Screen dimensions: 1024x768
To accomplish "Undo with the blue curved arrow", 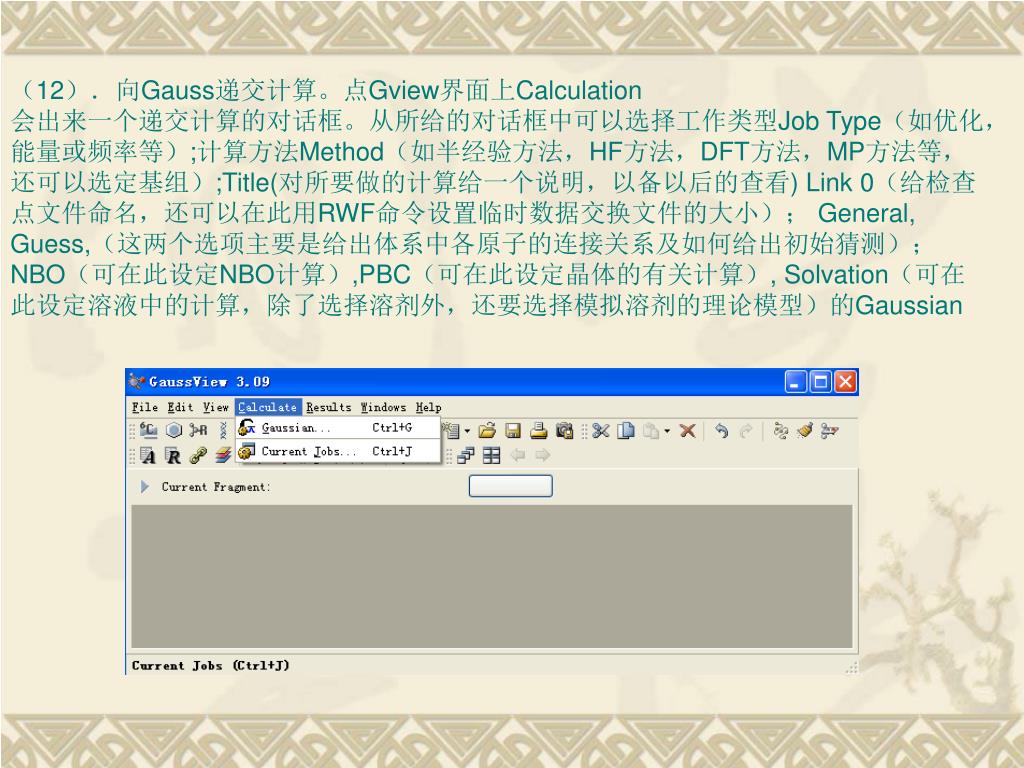I will coord(721,430).
